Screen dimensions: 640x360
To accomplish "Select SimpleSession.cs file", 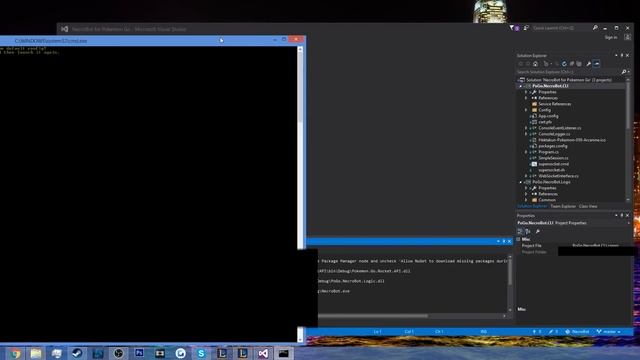I will (x=553, y=158).
